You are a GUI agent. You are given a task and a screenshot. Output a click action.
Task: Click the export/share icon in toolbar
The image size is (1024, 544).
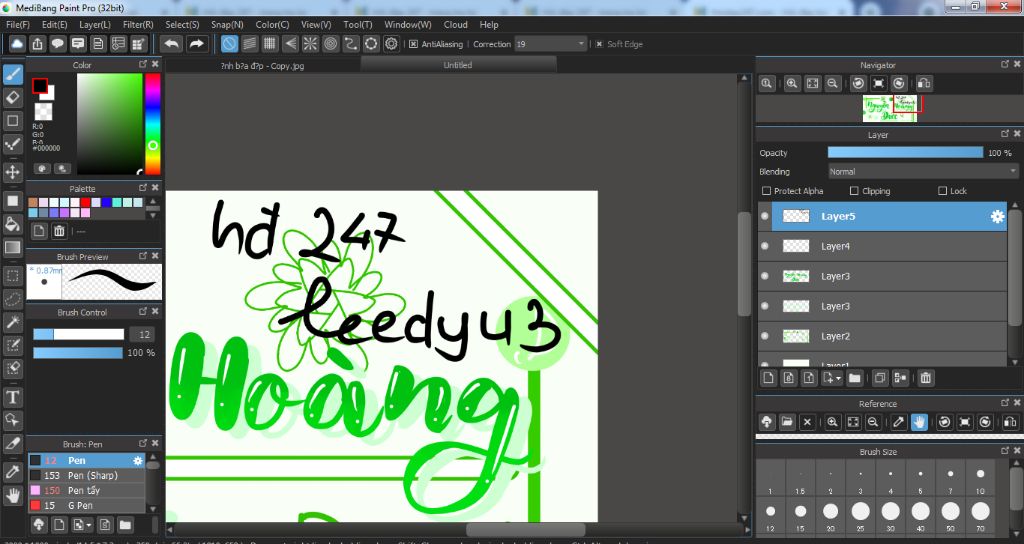(x=37, y=44)
